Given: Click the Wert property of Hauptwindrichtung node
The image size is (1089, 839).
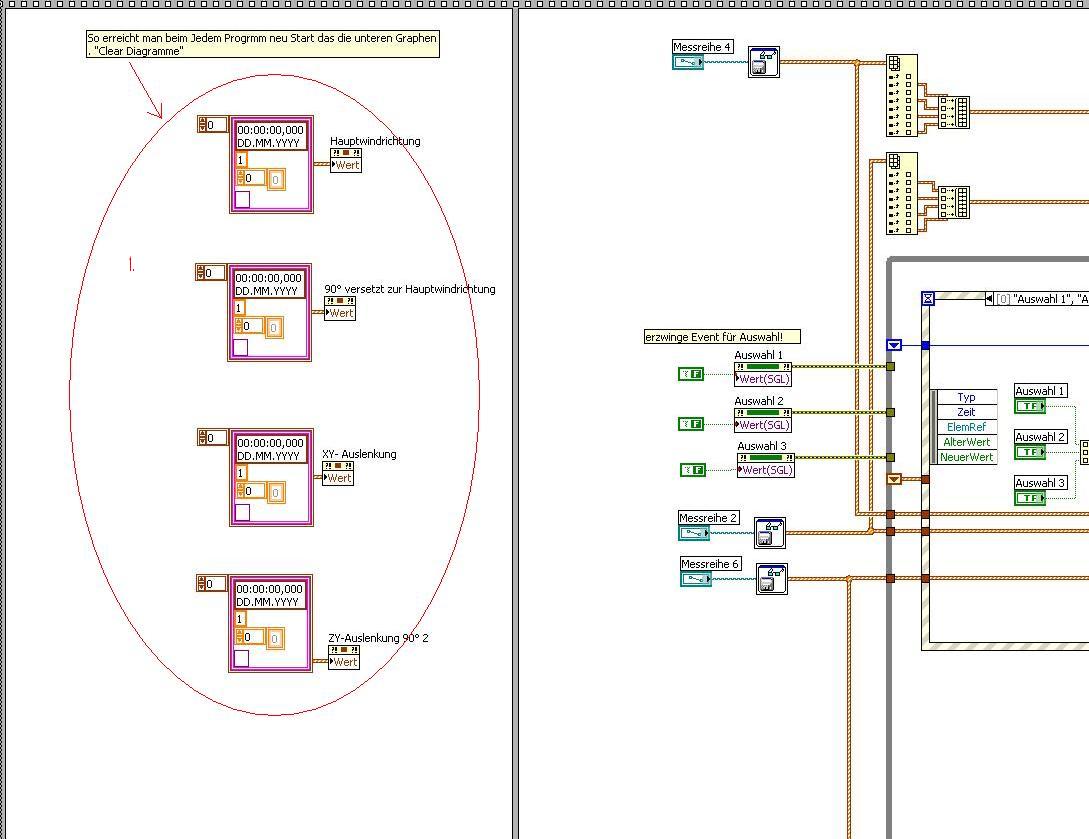Looking at the screenshot, I should click(x=346, y=165).
